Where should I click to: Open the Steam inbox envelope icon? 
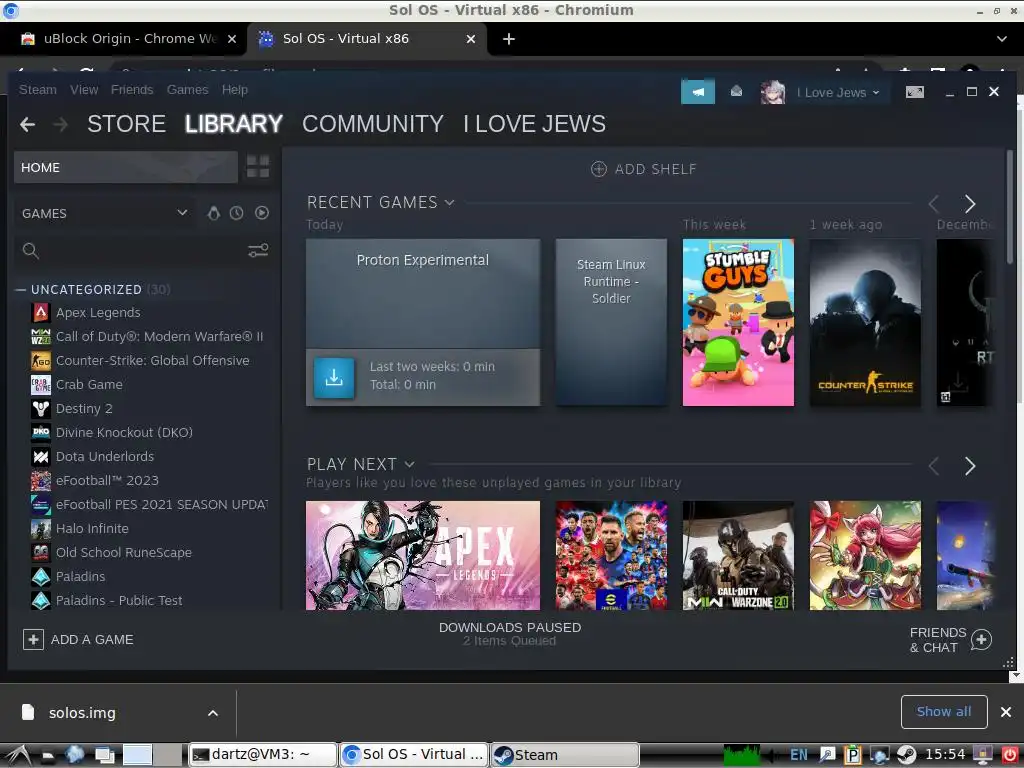736,92
